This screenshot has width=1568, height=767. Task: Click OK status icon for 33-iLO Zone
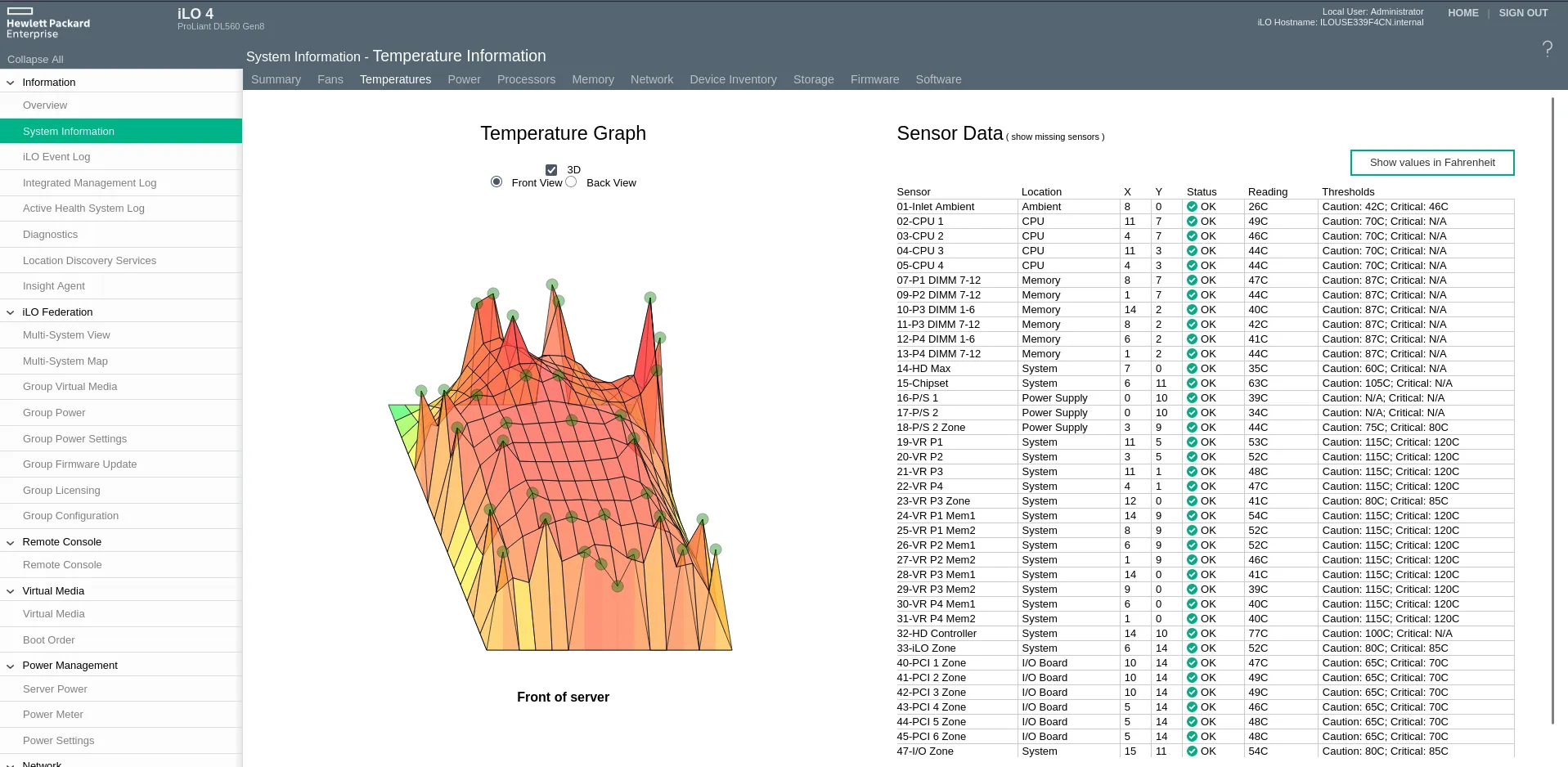(x=1192, y=648)
